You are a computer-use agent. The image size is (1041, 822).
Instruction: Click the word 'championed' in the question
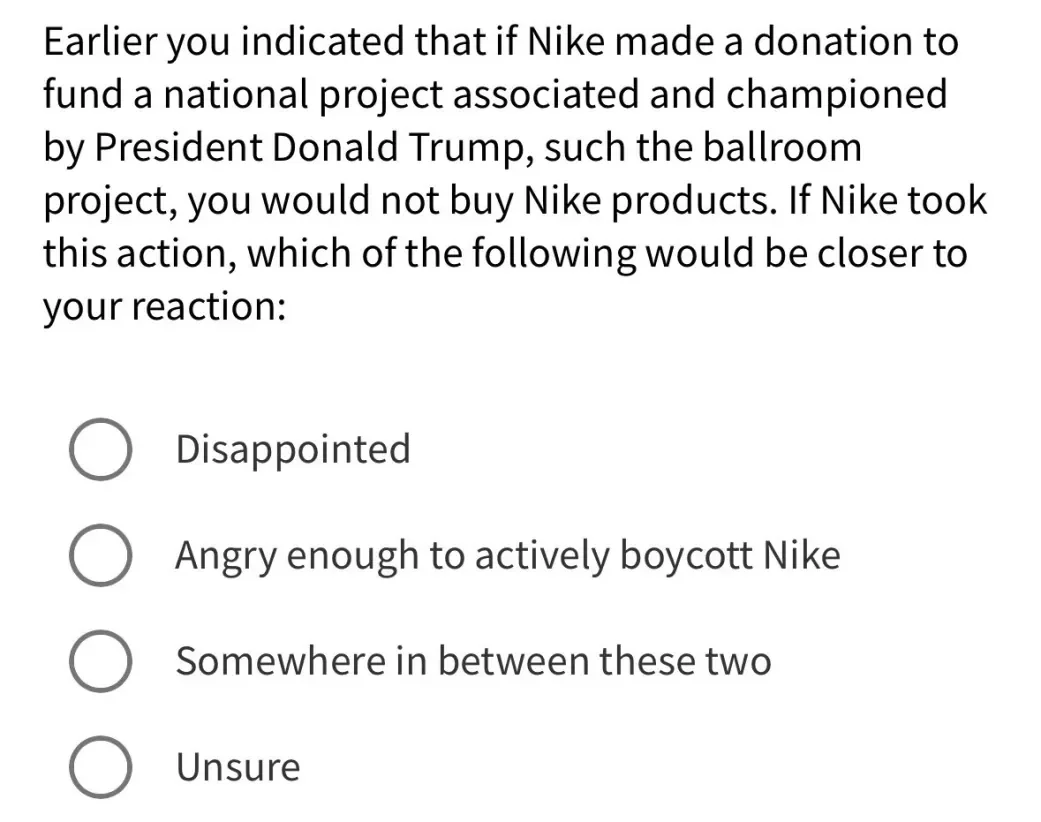837,94
